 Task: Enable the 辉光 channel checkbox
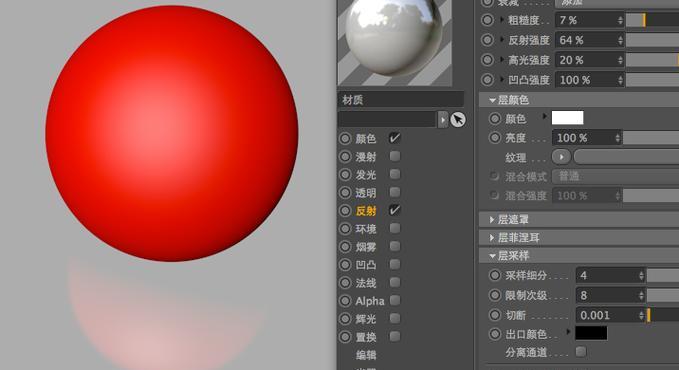coord(394,318)
